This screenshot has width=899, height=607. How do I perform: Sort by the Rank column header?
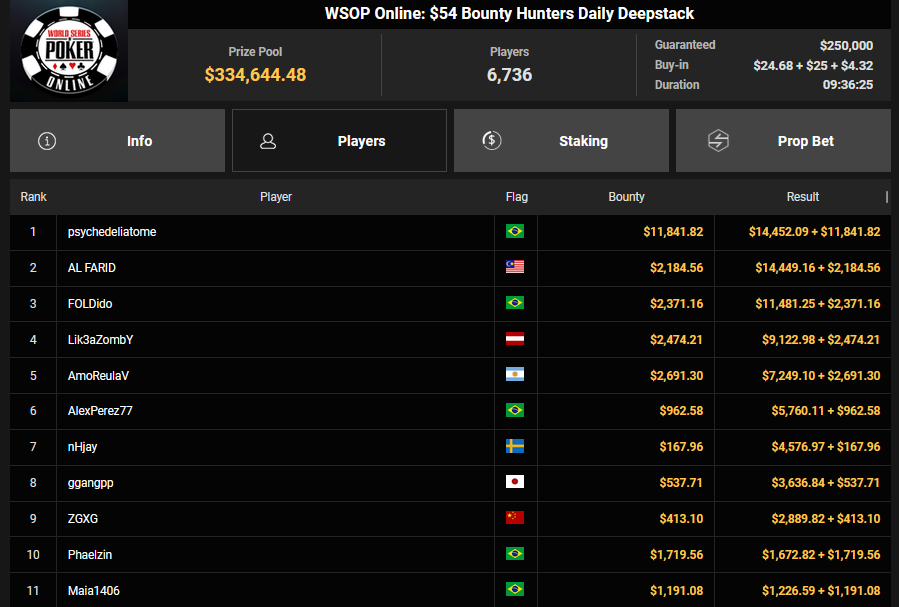pyautogui.click(x=34, y=197)
